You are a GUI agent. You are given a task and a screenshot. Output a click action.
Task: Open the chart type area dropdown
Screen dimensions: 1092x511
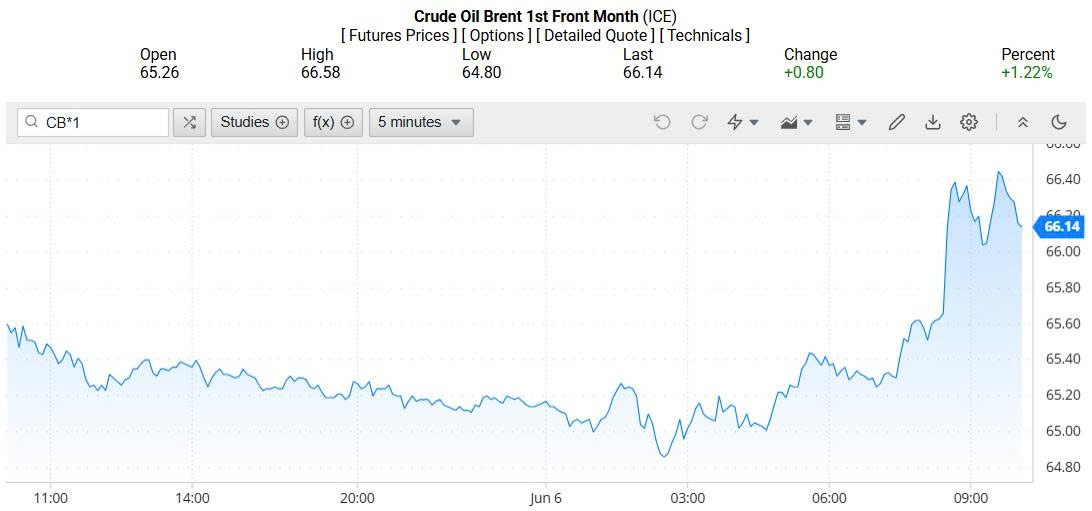(x=797, y=122)
